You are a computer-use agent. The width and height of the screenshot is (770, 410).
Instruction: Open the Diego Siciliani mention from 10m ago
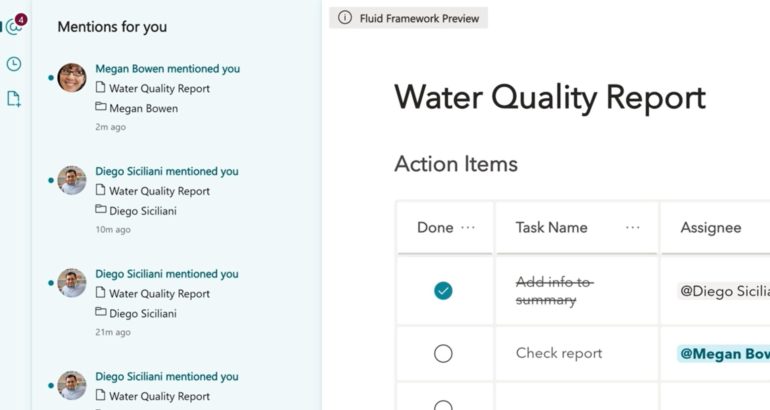[x=167, y=172]
